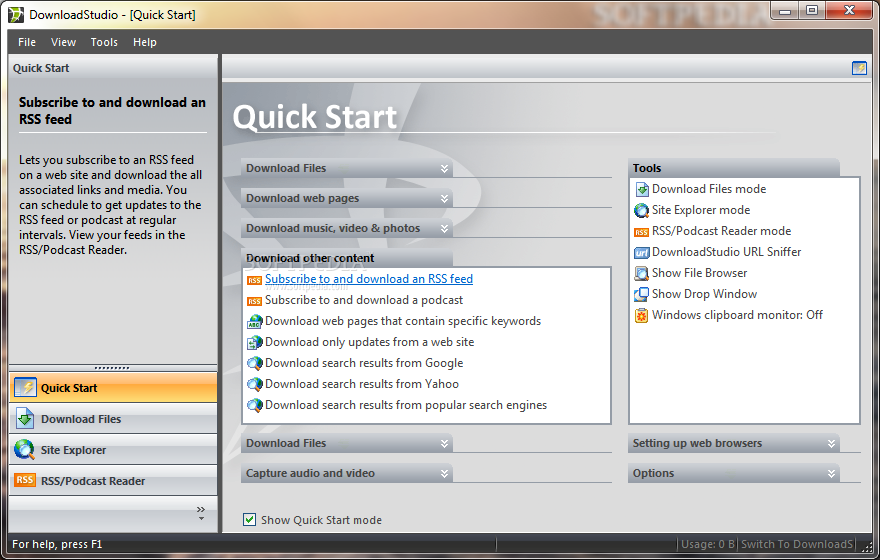Click the window resize grip in corner
The image size is (880, 560).
point(869,547)
